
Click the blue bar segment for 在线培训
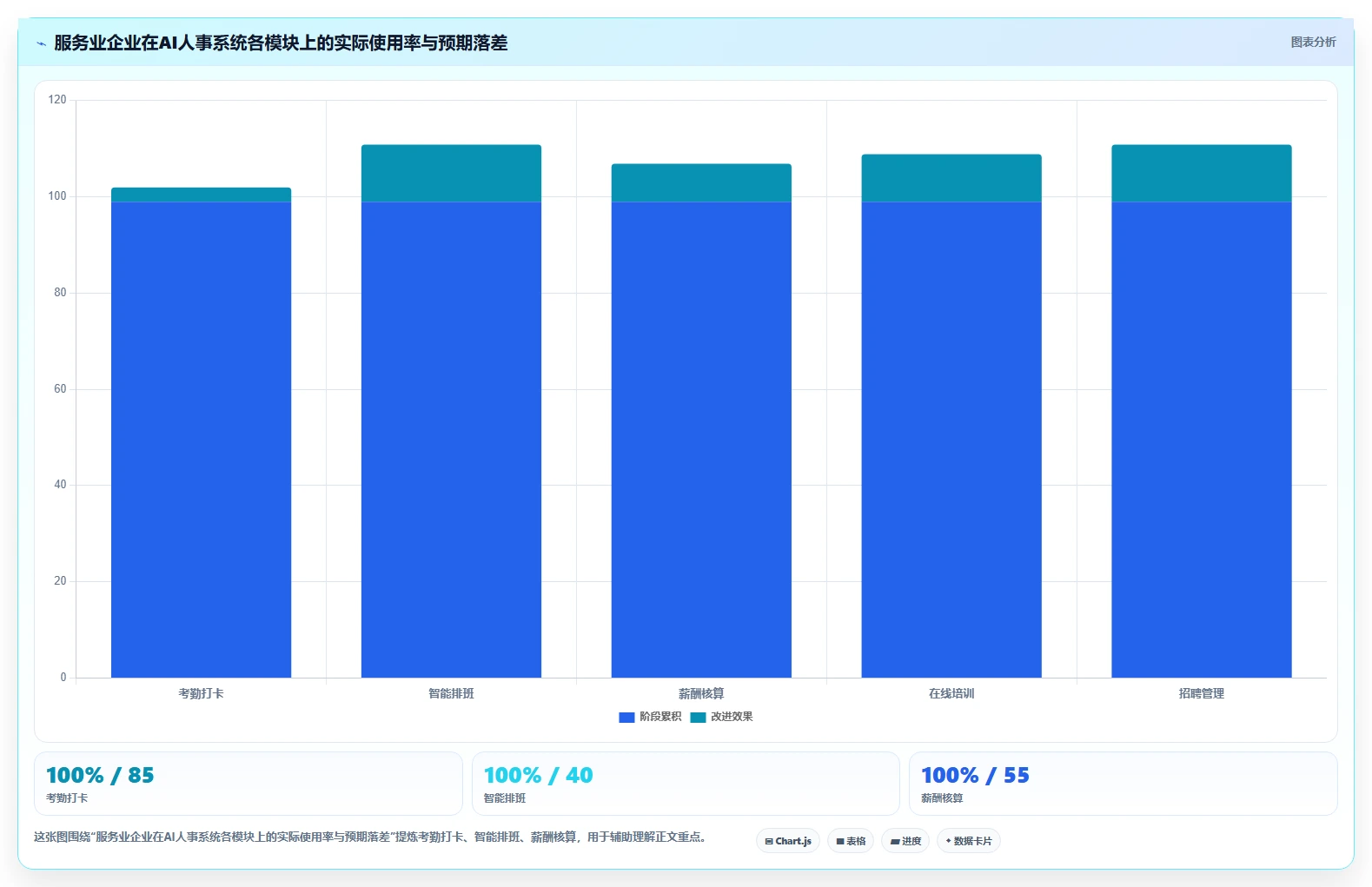(951, 440)
